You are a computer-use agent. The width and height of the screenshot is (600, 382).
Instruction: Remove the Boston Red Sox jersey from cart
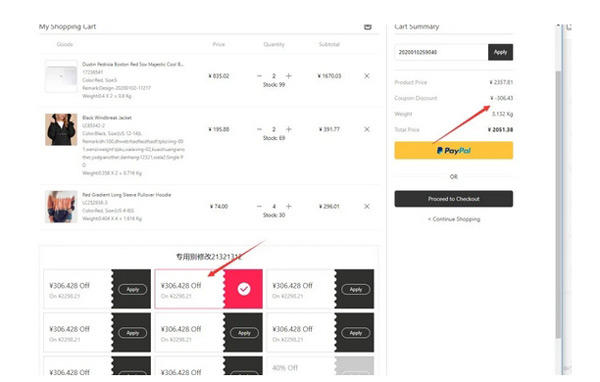click(x=367, y=76)
